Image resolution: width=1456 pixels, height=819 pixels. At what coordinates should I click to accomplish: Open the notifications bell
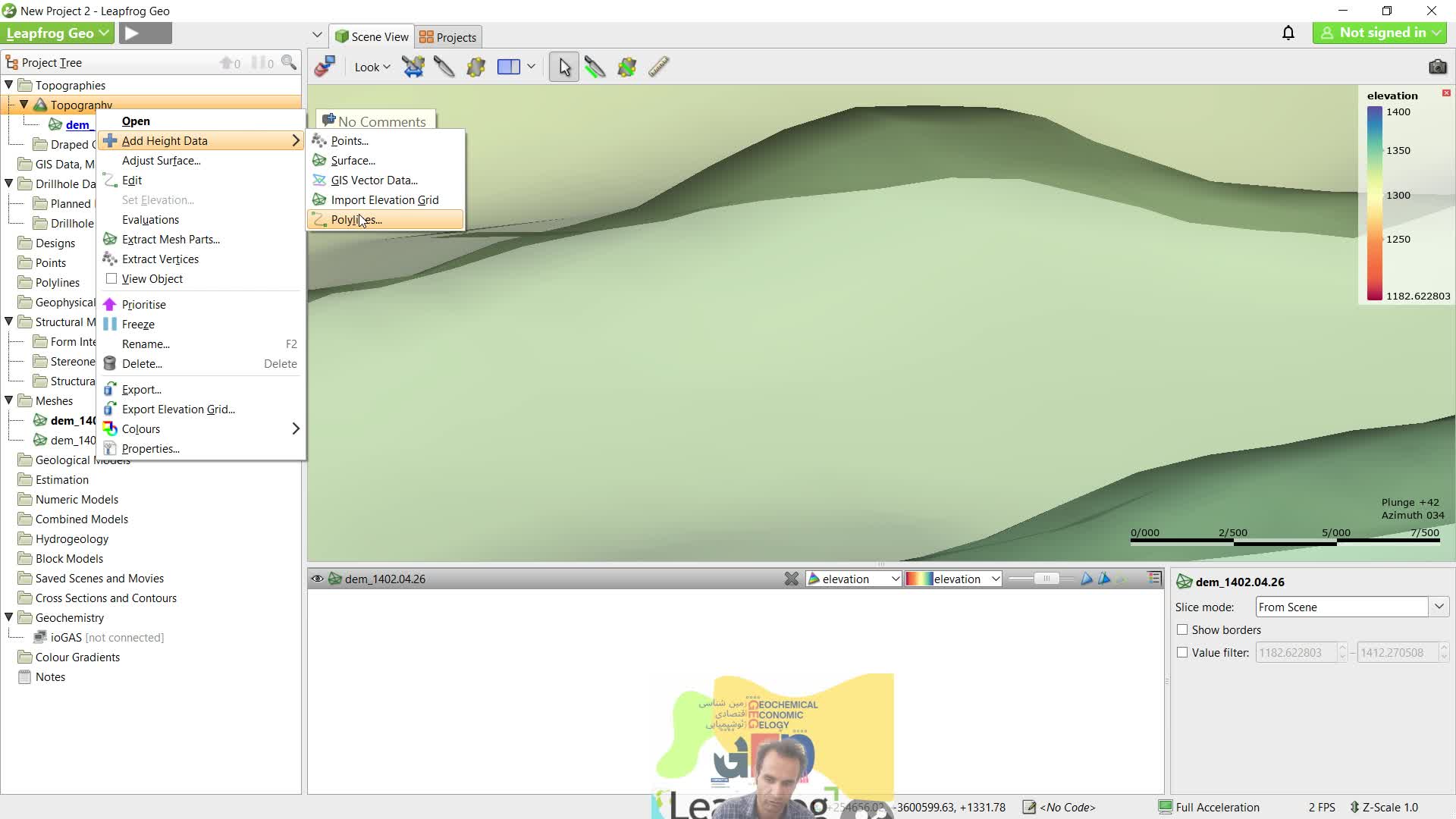(1288, 33)
